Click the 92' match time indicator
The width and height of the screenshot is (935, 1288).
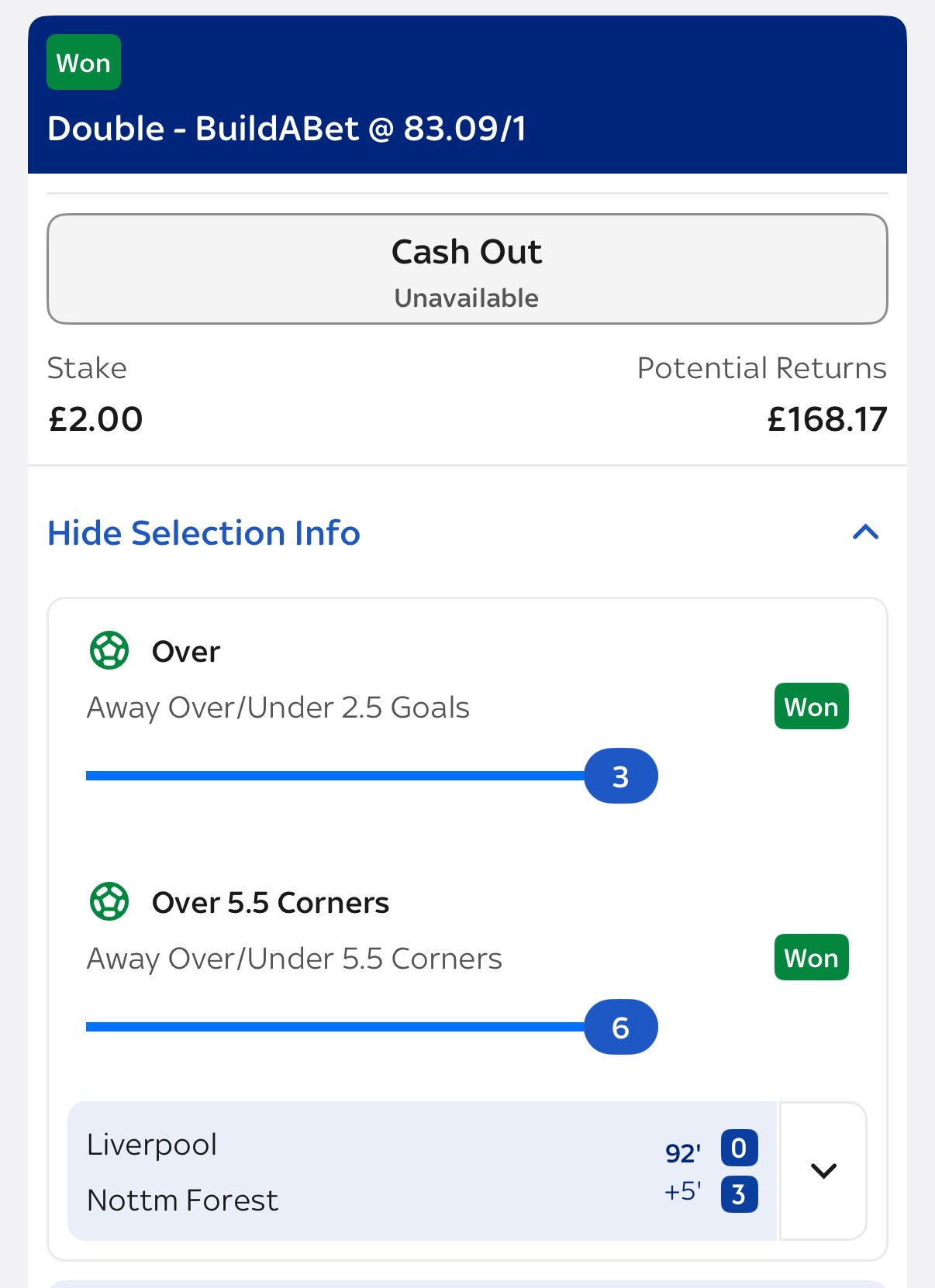point(683,1153)
